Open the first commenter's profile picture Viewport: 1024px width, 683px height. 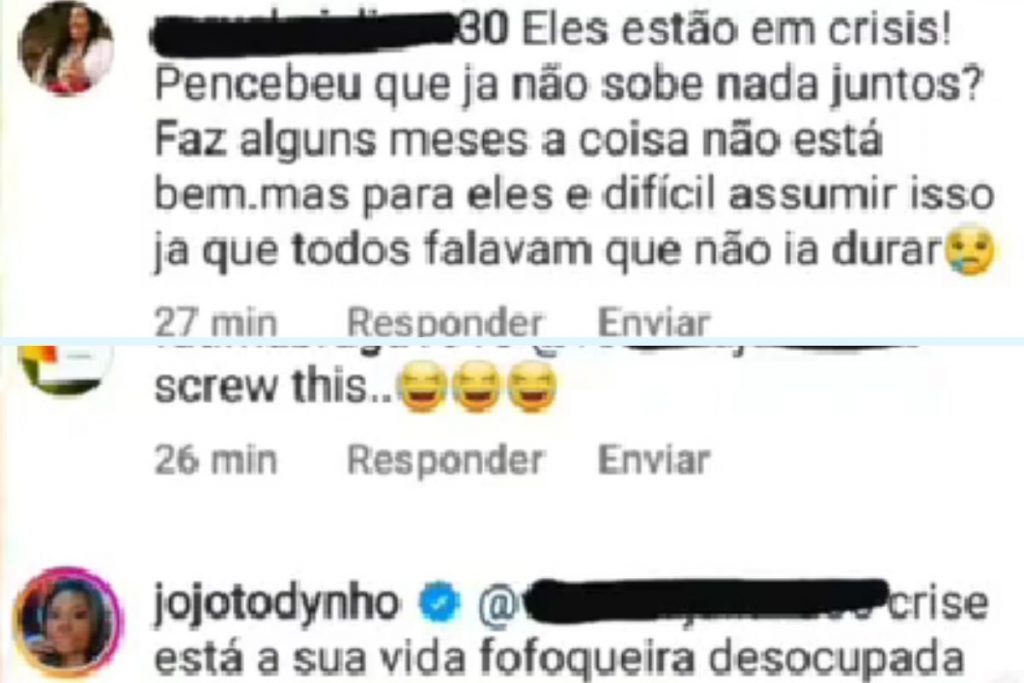point(65,48)
